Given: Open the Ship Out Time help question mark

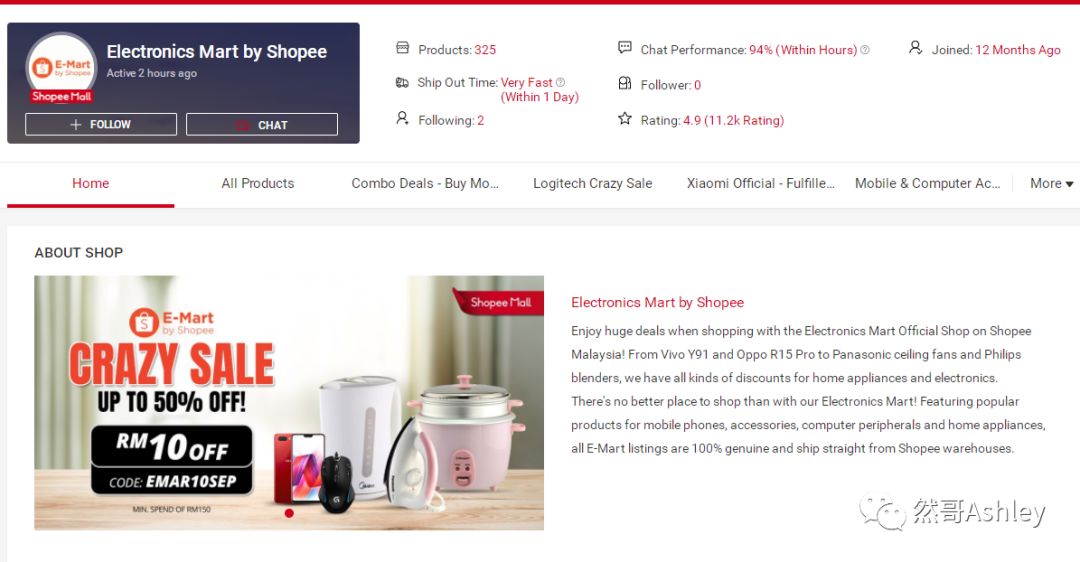Looking at the screenshot, I should (560, 83).
